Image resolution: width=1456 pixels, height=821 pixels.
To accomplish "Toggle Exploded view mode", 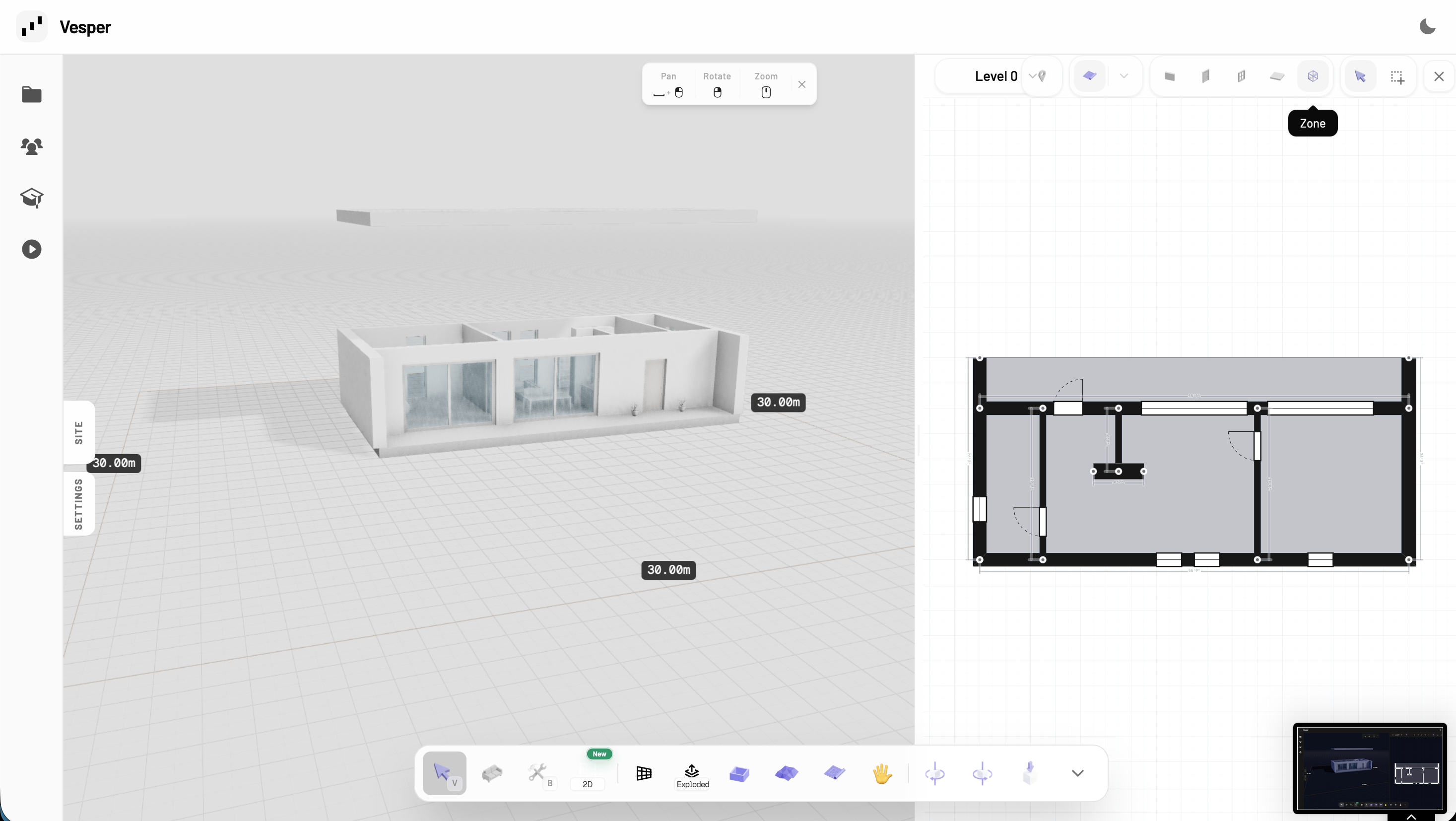I will click(x=692, y=775).
